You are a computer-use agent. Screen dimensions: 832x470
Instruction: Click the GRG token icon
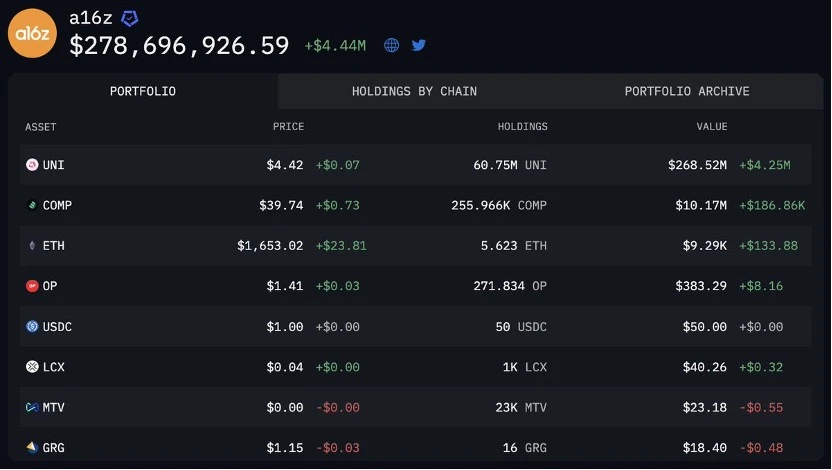[x=32, y=447]
